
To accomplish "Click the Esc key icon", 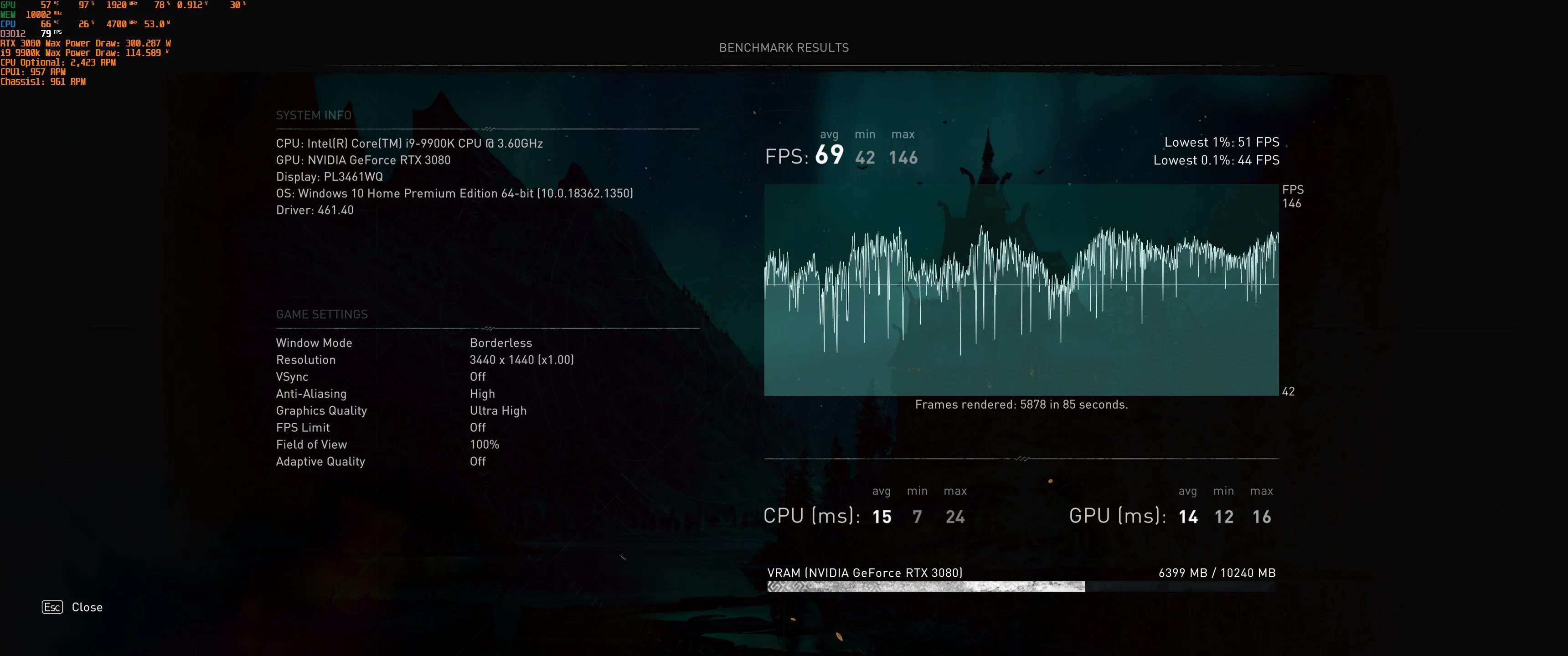I will tap(52, 607).
